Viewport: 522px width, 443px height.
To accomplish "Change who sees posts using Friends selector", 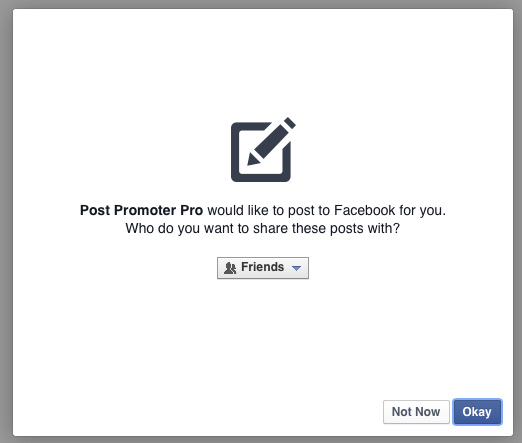I will [x=263, y=268].
